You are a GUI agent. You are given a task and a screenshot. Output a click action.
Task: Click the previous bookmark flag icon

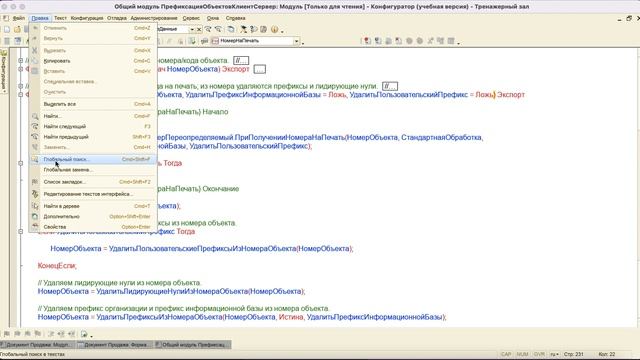pos(27,334)
